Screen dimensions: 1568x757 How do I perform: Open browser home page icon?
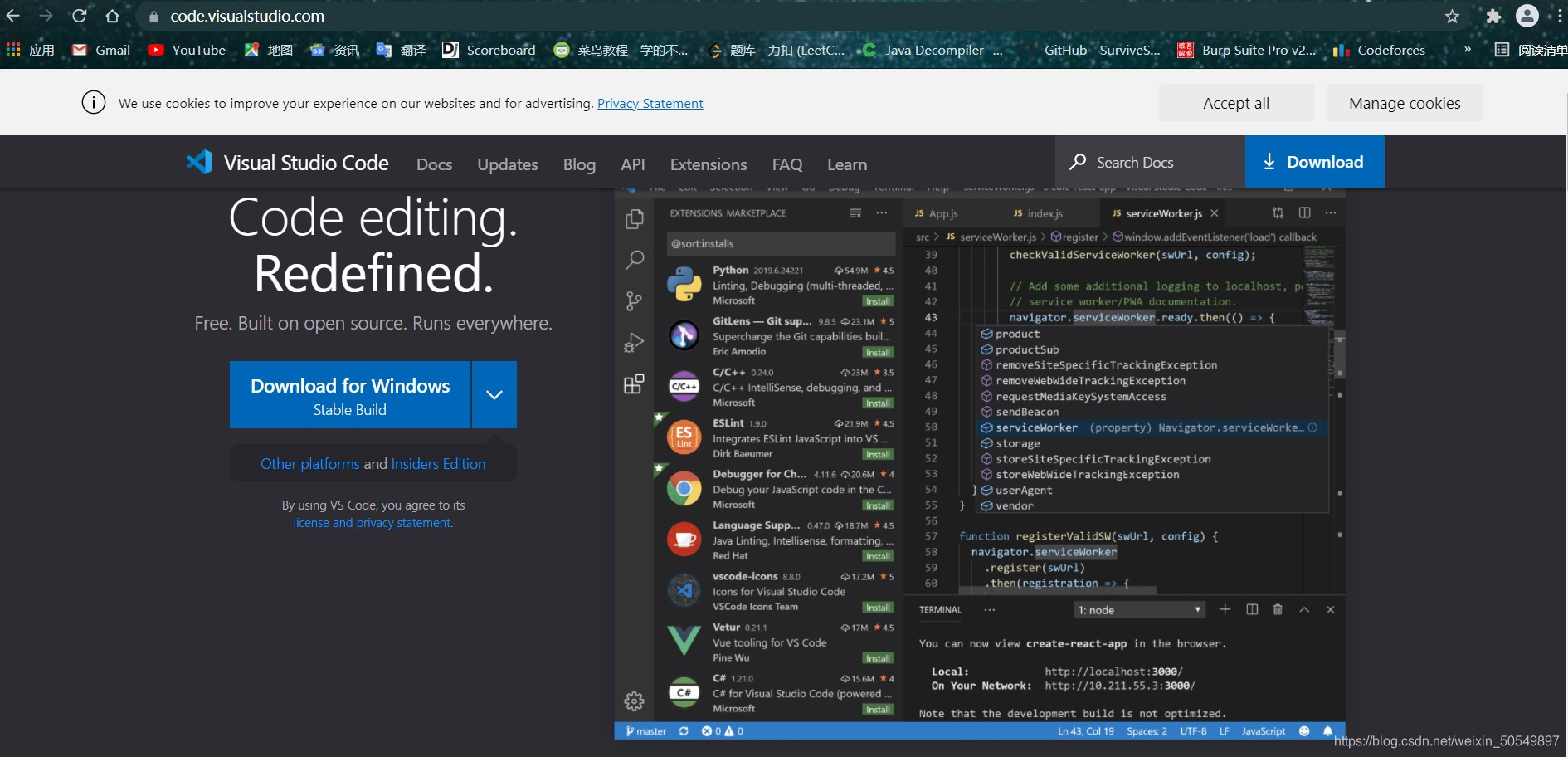pos(112,16)
